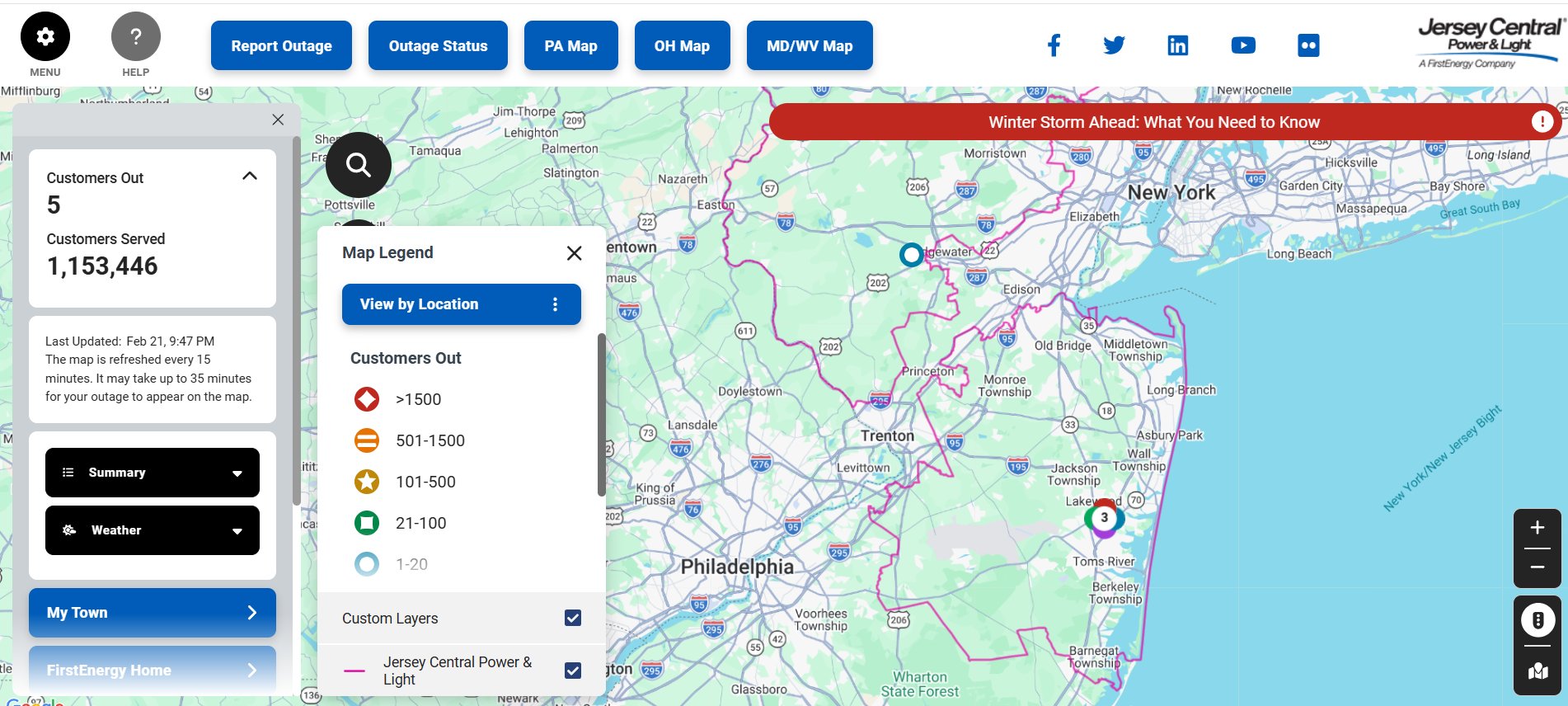1568x706 pixels.
Task: Click the Customers Out legend heading
Action: tap(406, 358)
